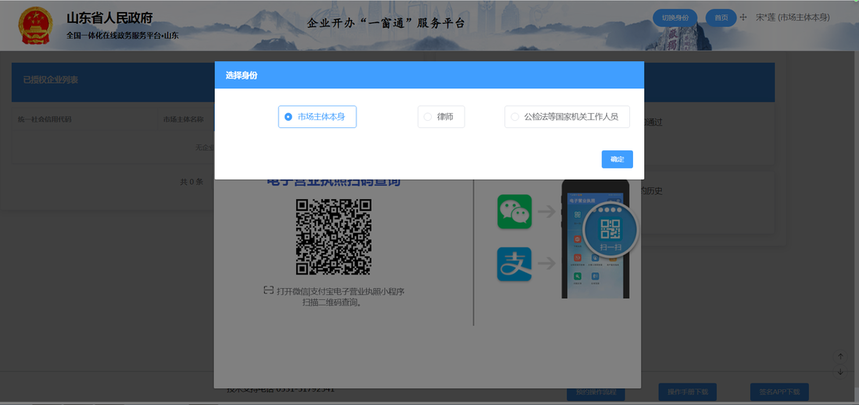Click the 操作手册下载 button
Screen dimensions: 859x405
pos(688,392)
